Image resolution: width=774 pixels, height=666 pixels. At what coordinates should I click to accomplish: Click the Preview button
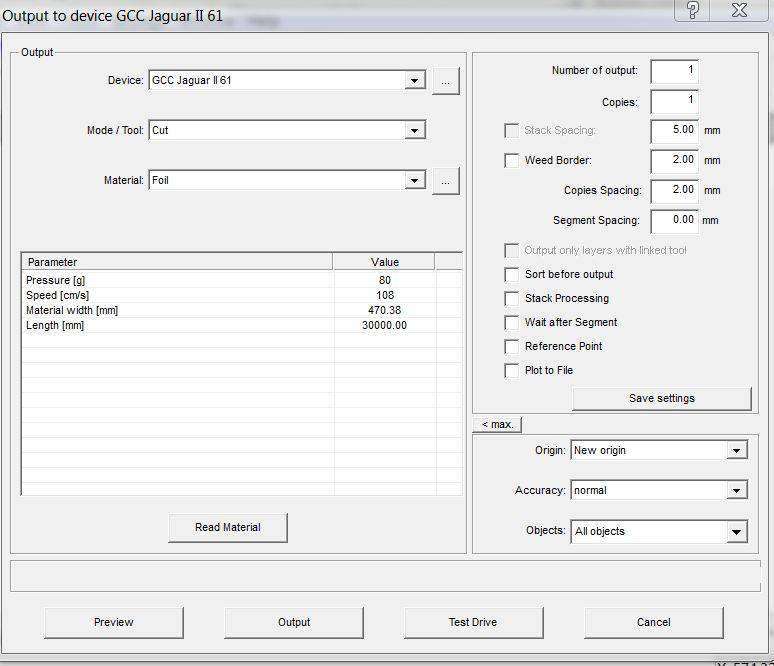click(114, 622)
